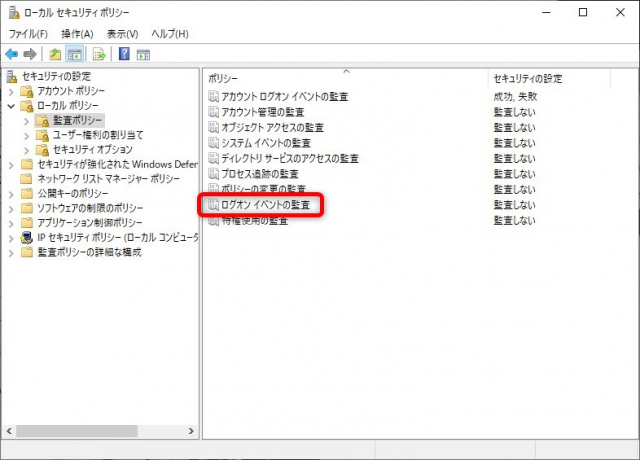Click the Back arrow toolbar icon
Viewport: 640px width, 460px height.
click(x=12, y=54)
